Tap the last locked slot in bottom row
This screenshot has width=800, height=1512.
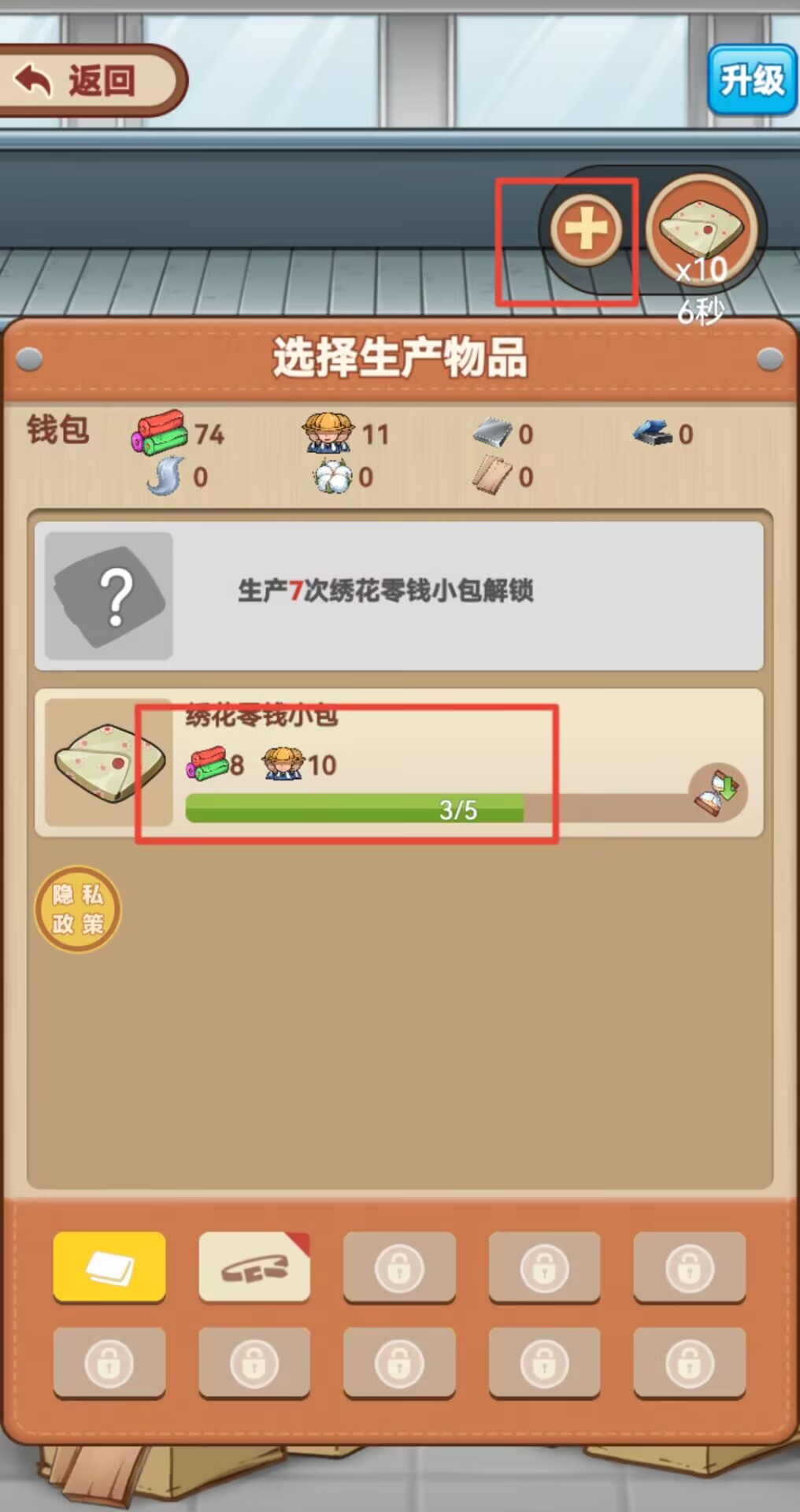(x=689, y=1363)
